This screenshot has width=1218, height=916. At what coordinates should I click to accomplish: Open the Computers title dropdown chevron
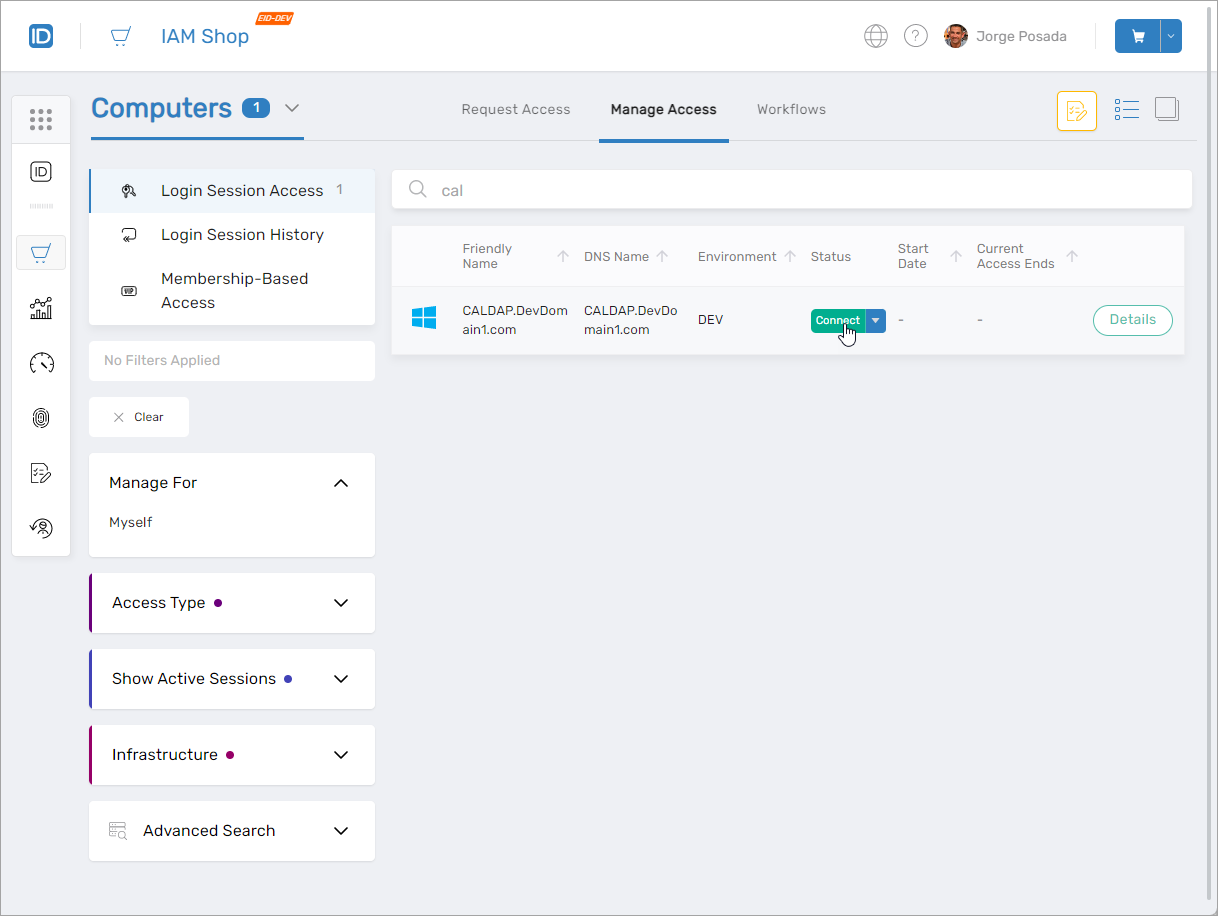click(292, 108)
